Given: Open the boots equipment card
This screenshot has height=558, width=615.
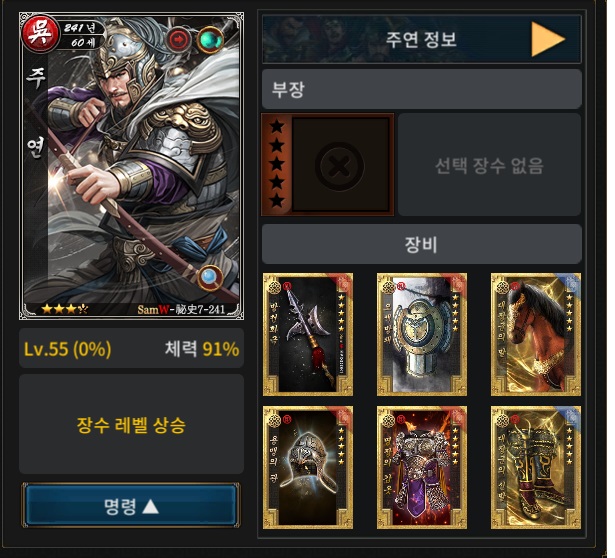Looking at the screenshot, I should pyautogui.click(x=536, y=467).
